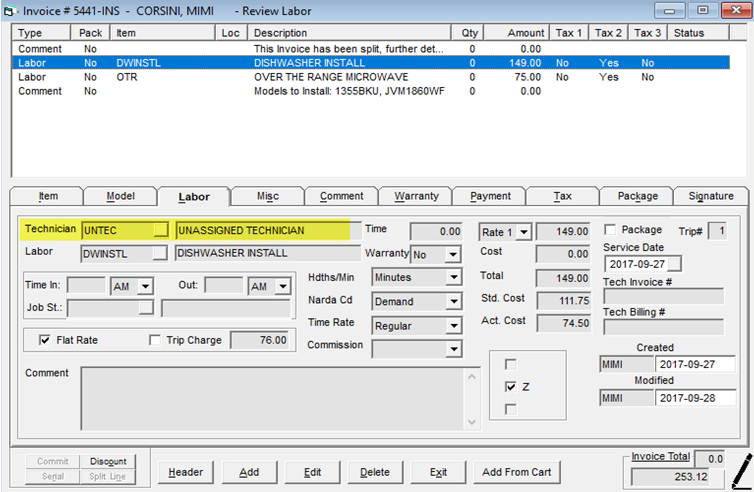
Task: Open the Signature tab
Action: pyautogui.click(x=711, y=196)
